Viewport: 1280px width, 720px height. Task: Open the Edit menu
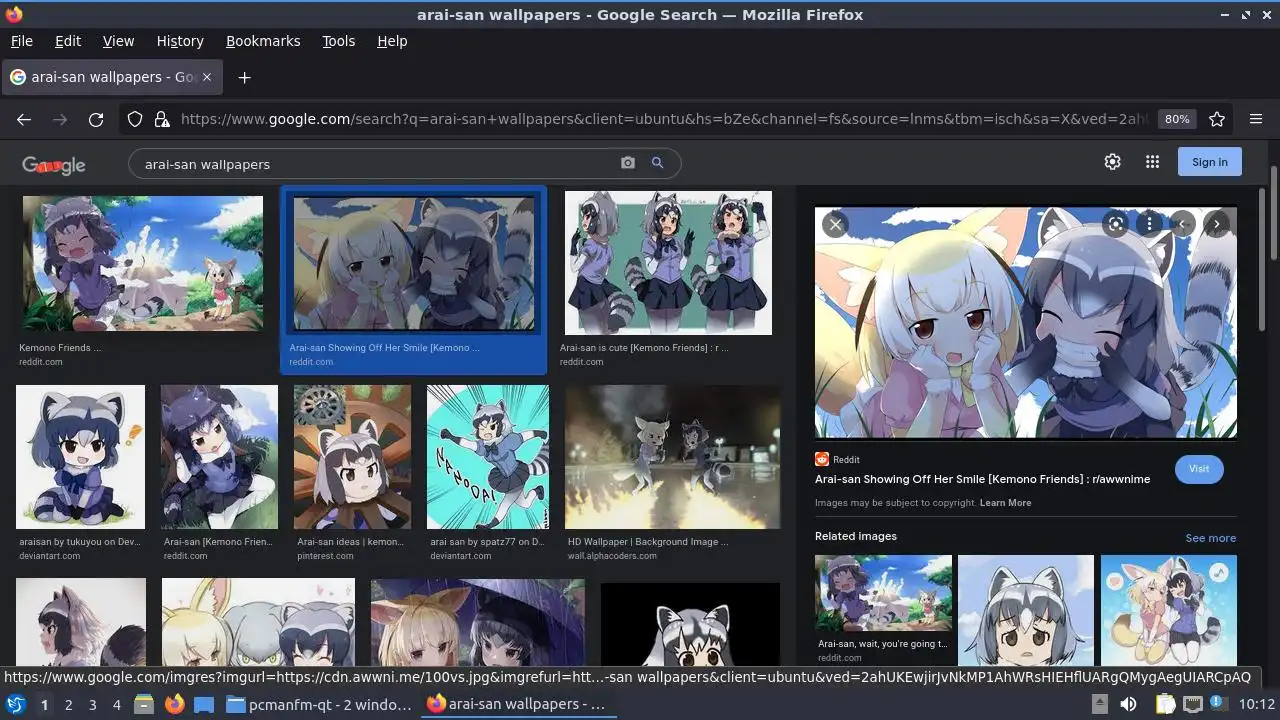point(68,41)
